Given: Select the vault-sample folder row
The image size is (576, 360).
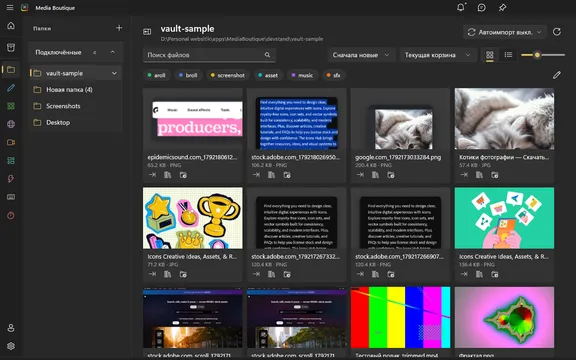Looking at the screenshot, I should (x=76, y=73).
